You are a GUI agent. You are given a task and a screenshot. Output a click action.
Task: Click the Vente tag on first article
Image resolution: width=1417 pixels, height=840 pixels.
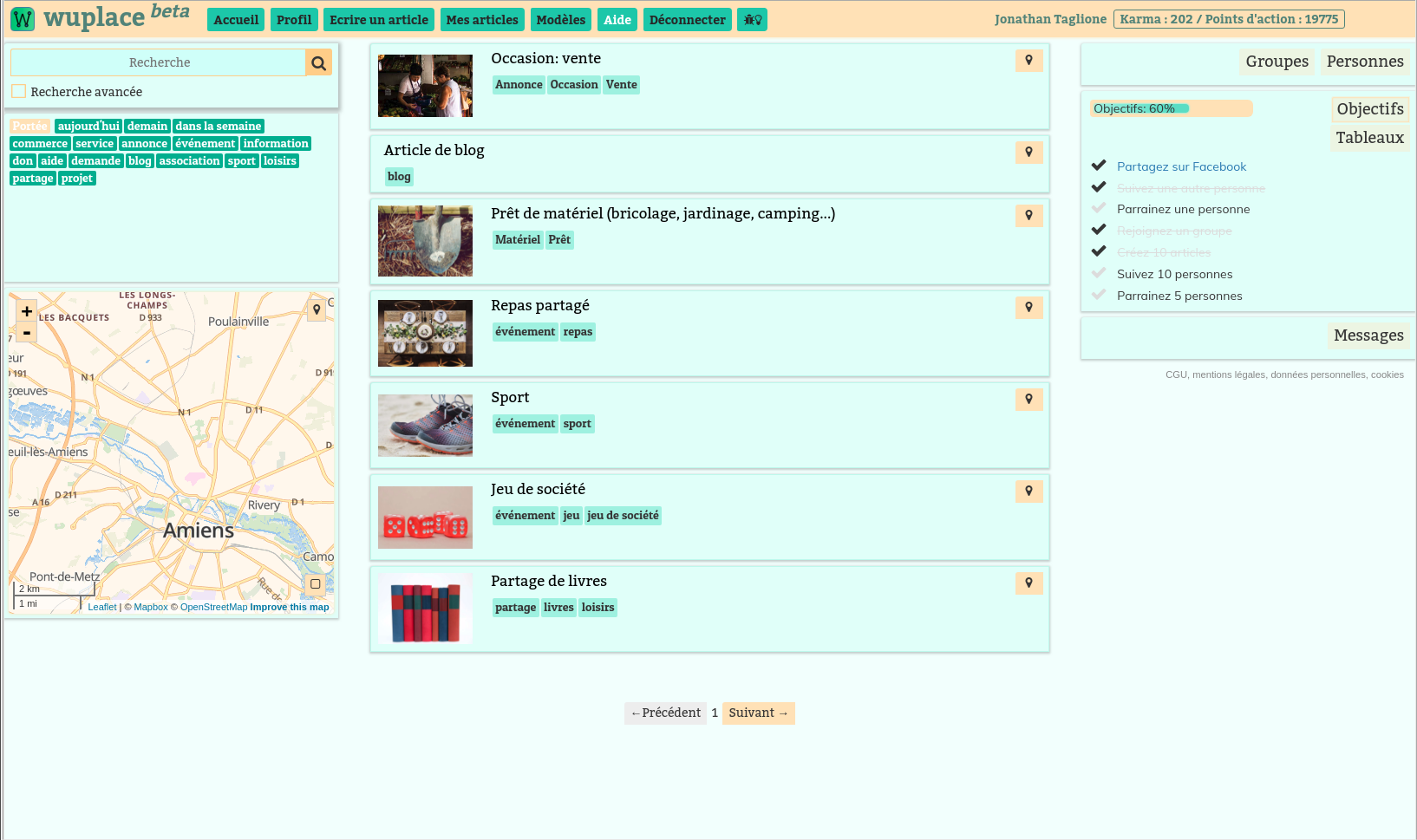621,85
